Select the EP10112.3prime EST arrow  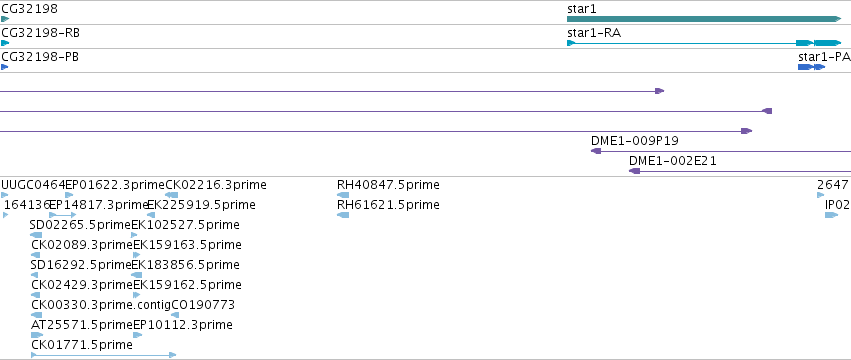tap(138, 335)
